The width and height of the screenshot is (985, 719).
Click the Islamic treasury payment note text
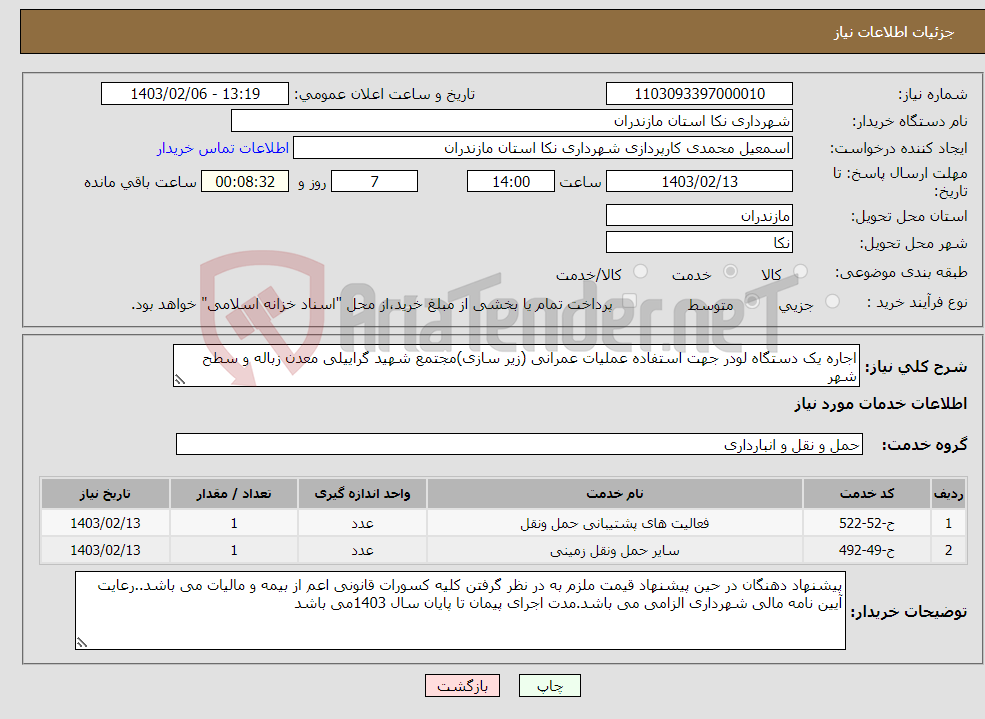click(x=371, y=305)
